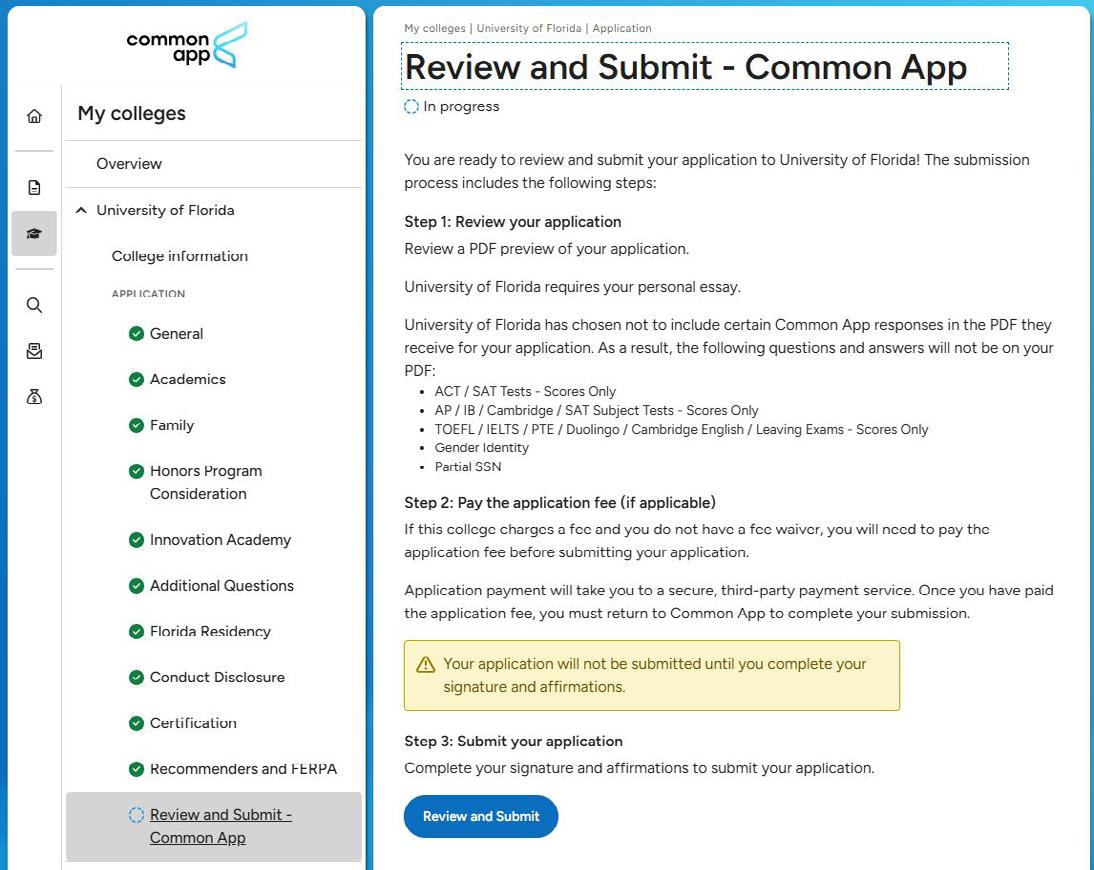The width and height of the screenshot is (1094, 870).
Task: Open the Home dashboard icon
Action: [34, 116]
